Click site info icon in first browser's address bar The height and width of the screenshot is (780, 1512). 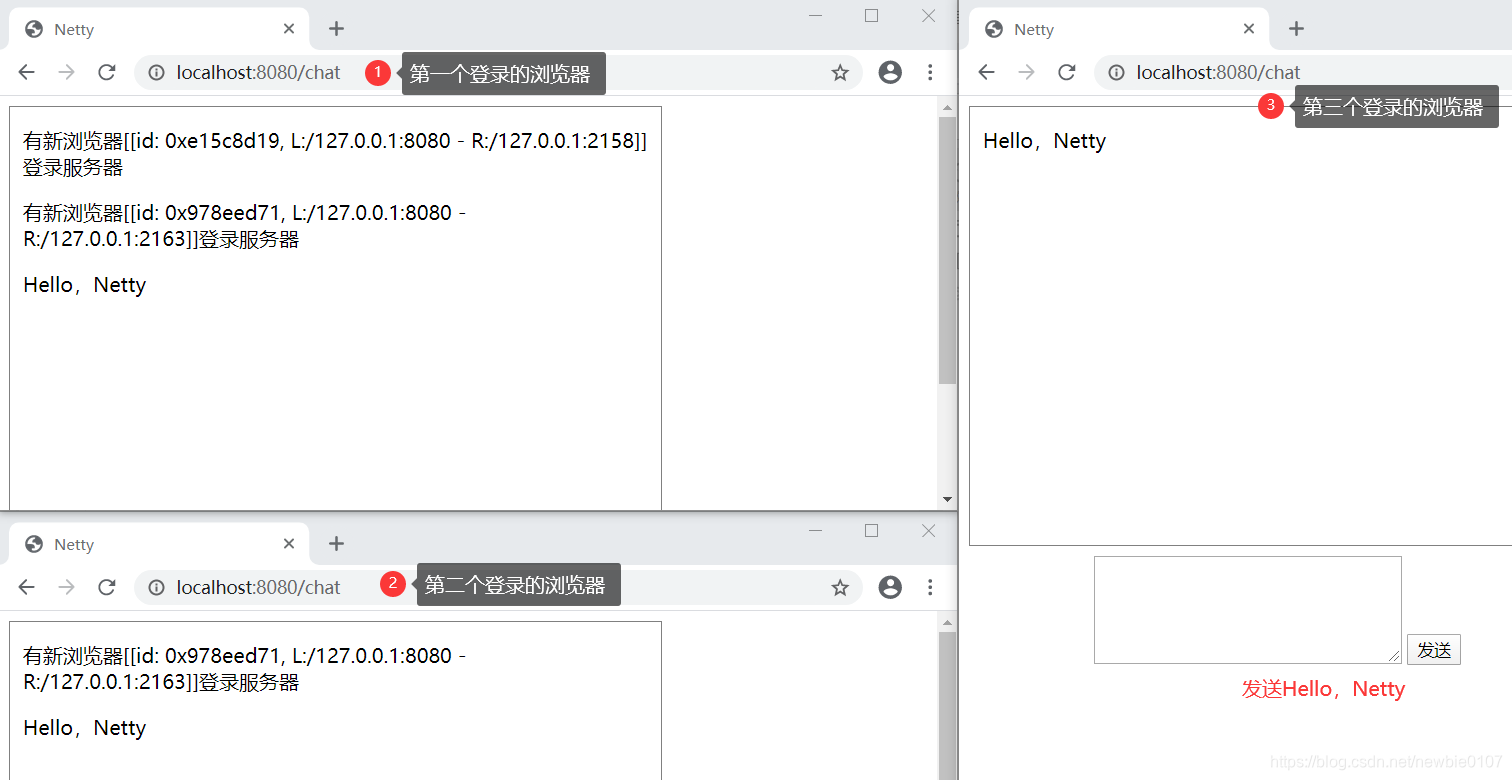(156, 72)
